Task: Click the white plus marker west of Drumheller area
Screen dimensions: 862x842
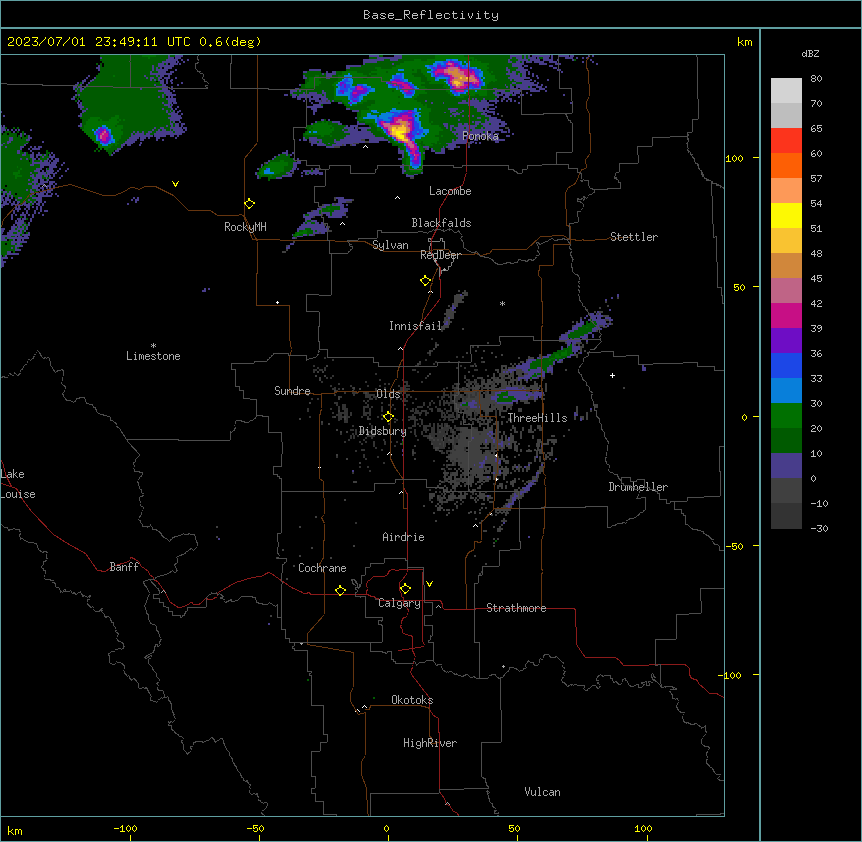Action: [612, 375]
